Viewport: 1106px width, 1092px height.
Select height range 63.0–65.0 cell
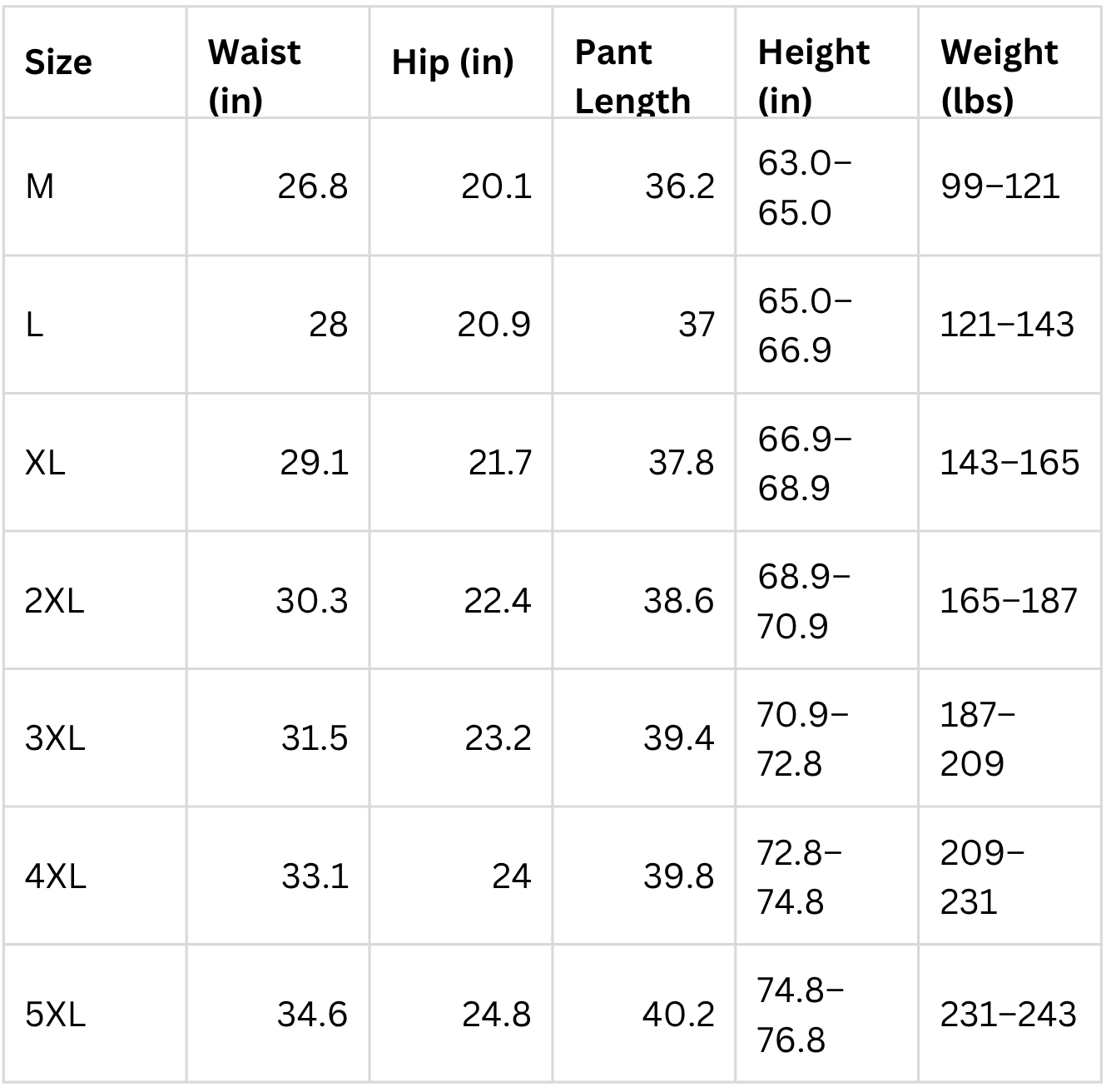click(x=827, y=186)
